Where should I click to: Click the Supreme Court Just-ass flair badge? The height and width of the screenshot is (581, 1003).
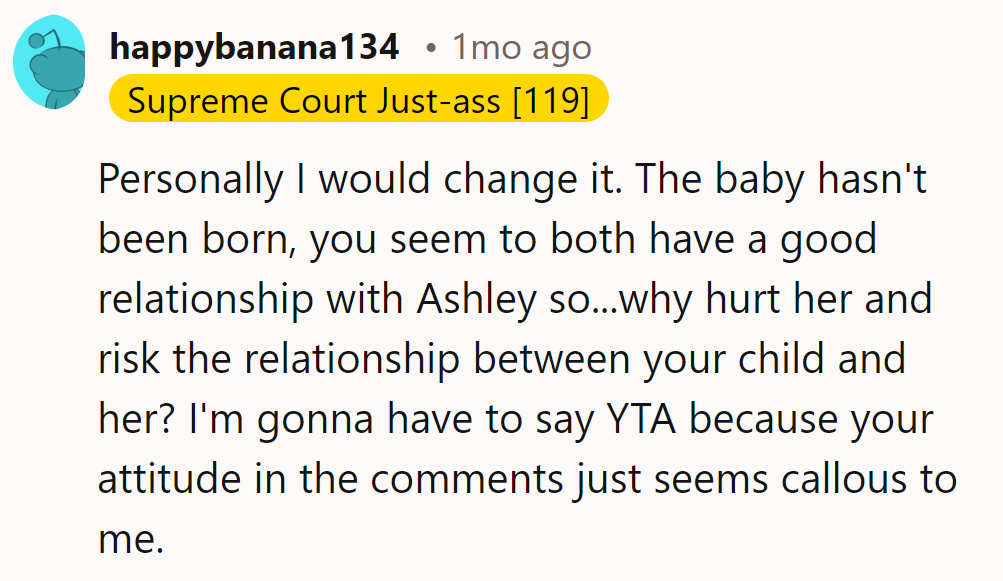tap(358, 100)
